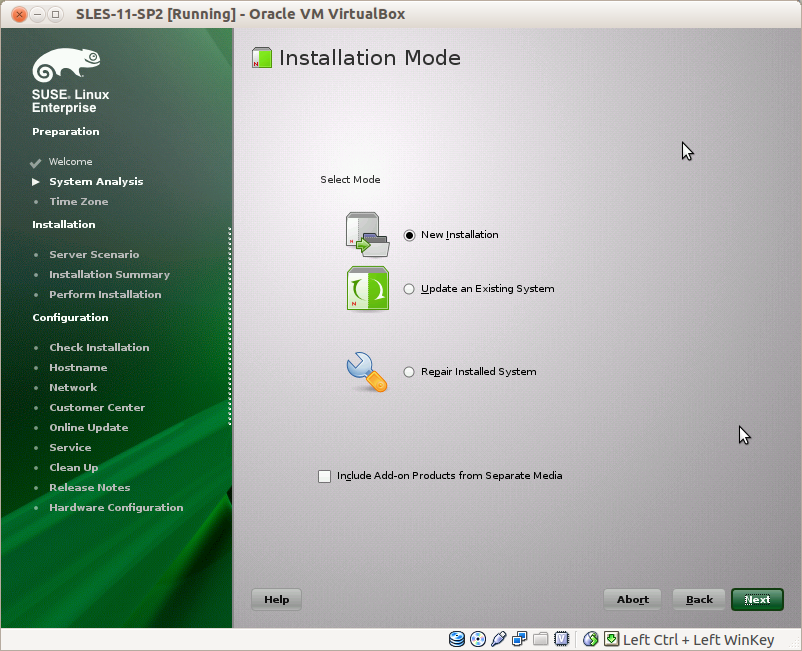Go Back to the previous step
This screenshot has height=651, width=802.
tap(699, 599)
